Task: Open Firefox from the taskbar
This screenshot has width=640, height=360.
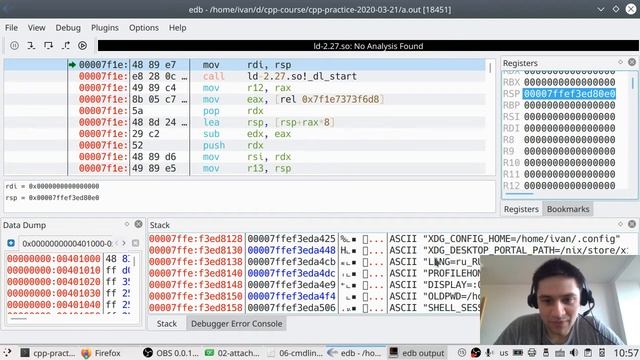Action: 101,353
